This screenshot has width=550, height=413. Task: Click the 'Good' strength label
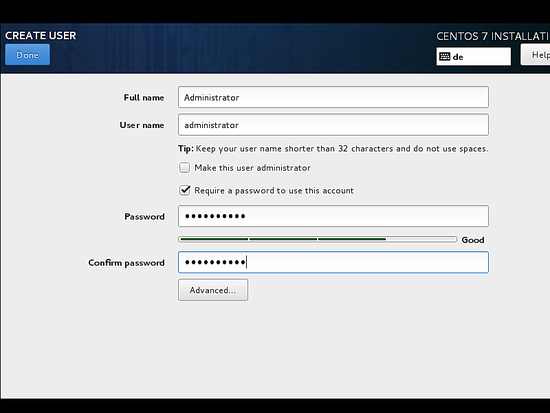tap(473, 240)
